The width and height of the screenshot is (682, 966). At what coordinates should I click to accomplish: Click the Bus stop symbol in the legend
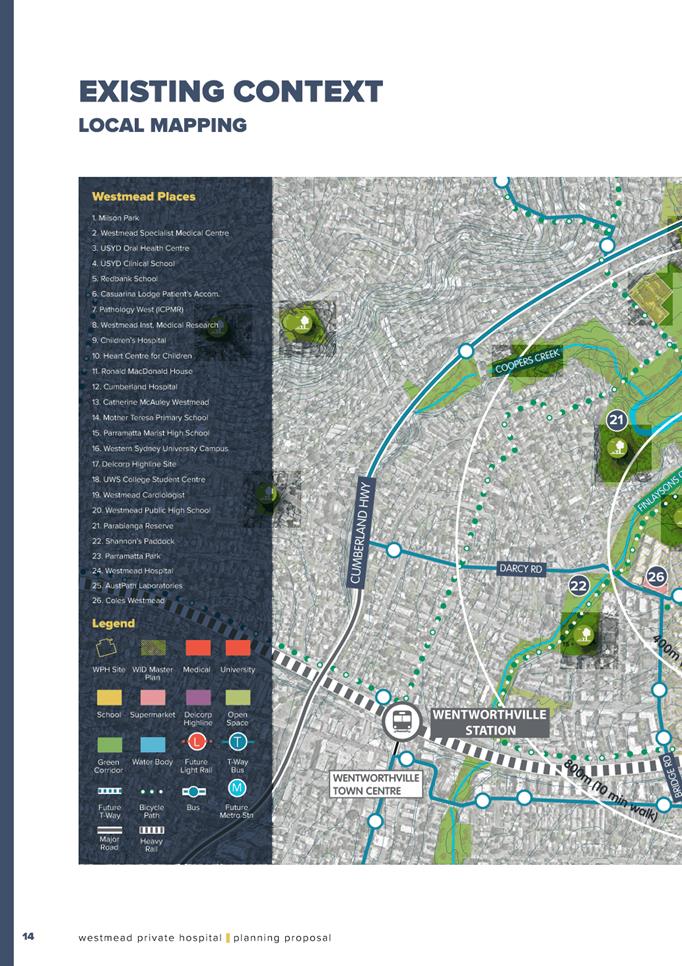tap(197, 790)
